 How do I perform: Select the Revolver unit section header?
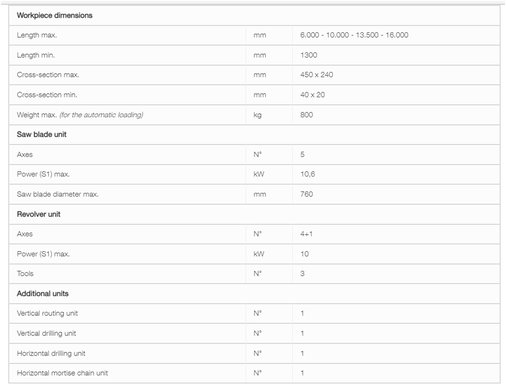pos(39,214)
